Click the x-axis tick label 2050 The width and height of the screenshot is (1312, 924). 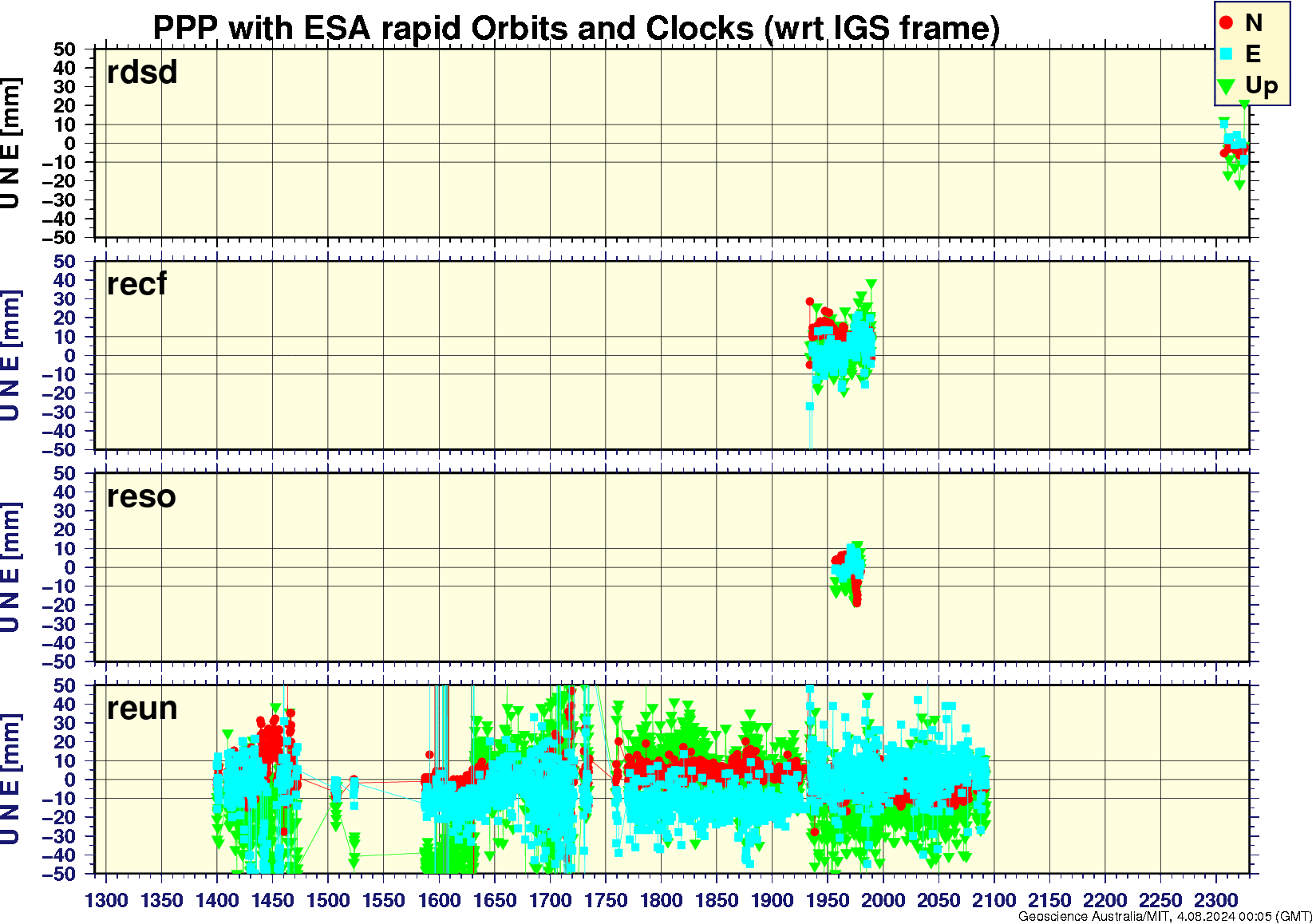(939, 900)
